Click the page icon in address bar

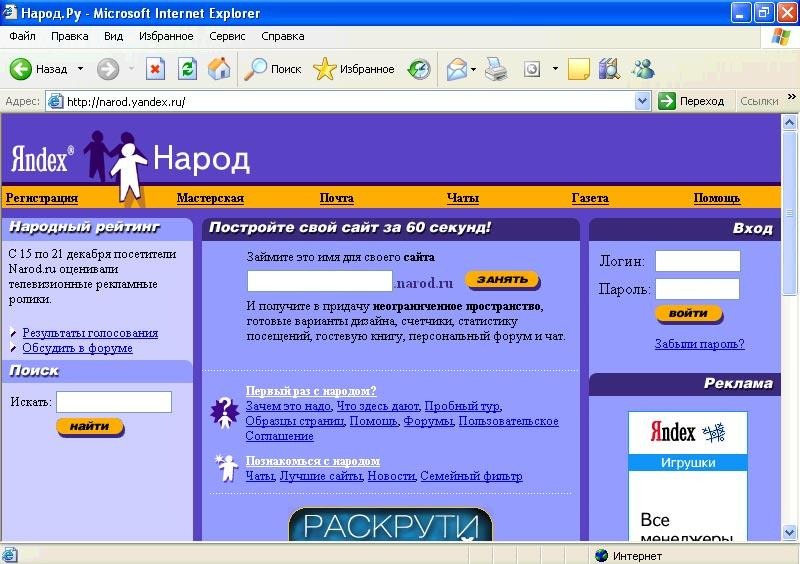coord(55,102)
